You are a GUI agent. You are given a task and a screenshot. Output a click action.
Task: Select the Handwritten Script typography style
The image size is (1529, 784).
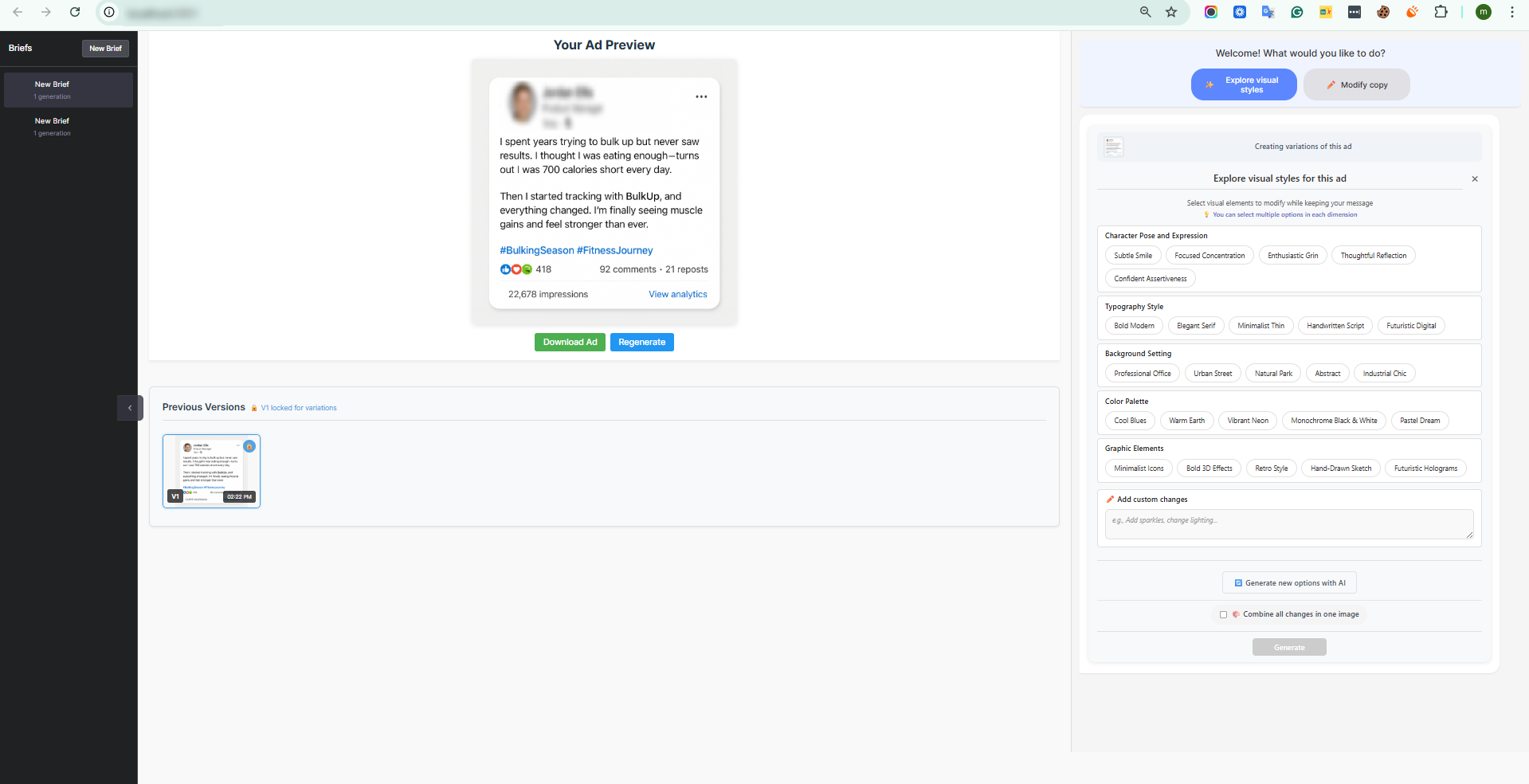point(1335,326)
